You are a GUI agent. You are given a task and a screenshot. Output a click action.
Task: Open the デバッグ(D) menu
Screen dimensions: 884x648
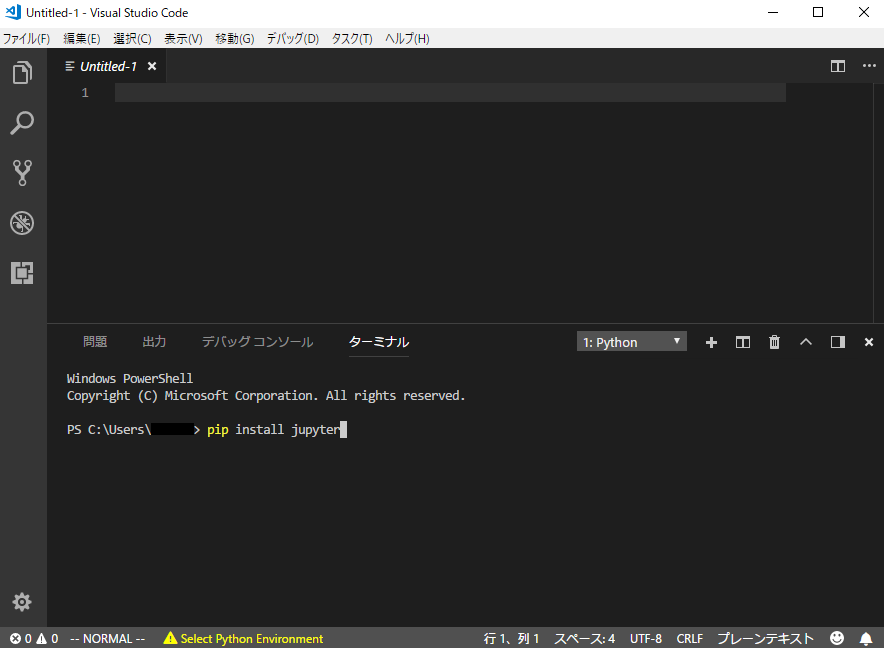(293, 38)
